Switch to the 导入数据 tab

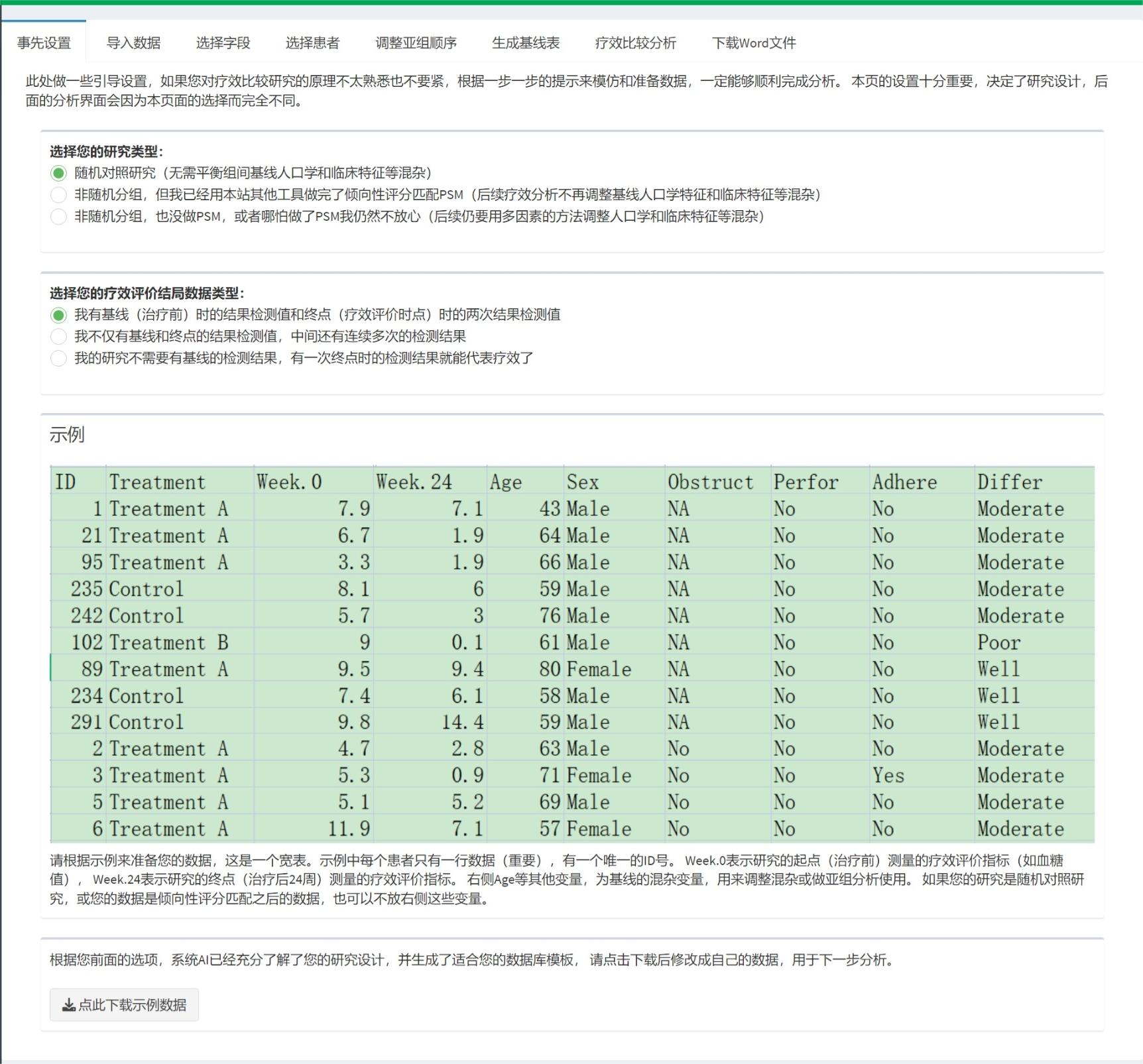click(x=133, y=43)
